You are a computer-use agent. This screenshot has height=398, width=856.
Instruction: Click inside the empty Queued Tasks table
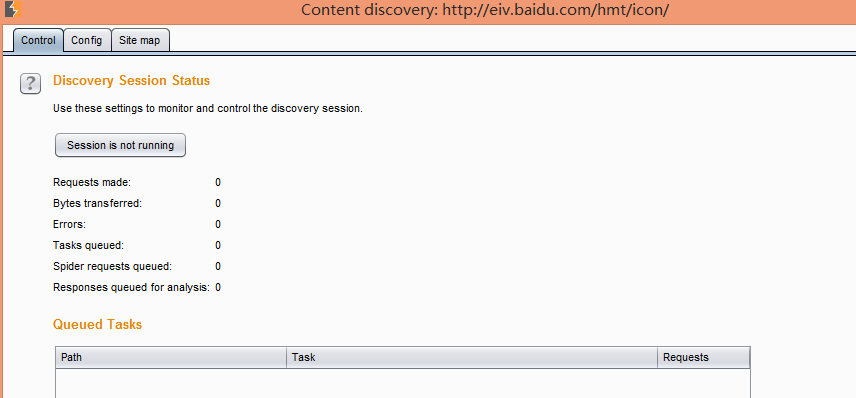[403, 383]
